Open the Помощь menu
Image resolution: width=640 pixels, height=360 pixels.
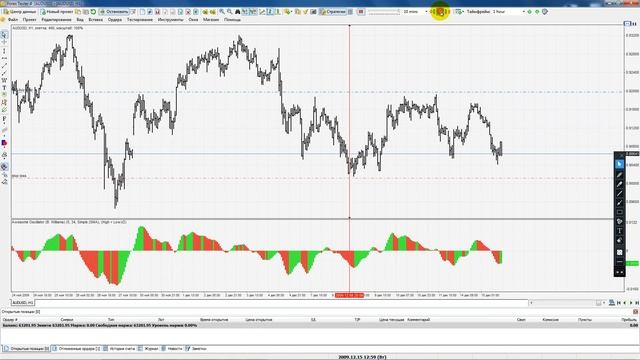point(232,20)
